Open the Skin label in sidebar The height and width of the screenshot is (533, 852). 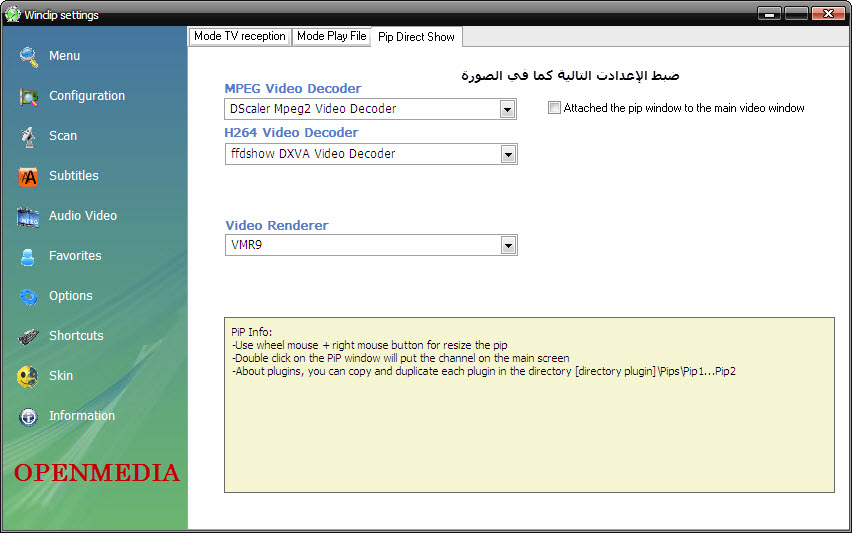coord(61,375)
